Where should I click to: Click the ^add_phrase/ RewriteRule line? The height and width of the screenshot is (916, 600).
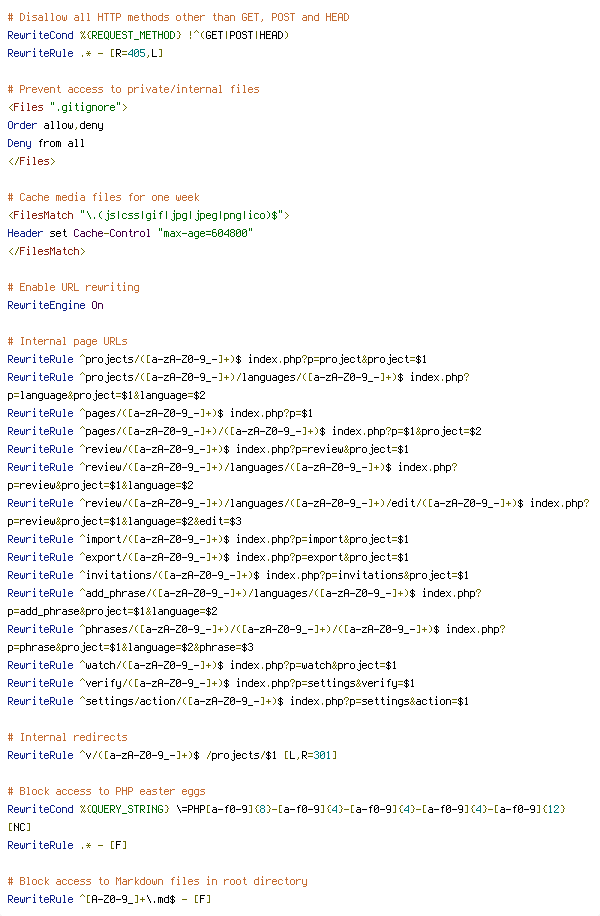[244, 594]
